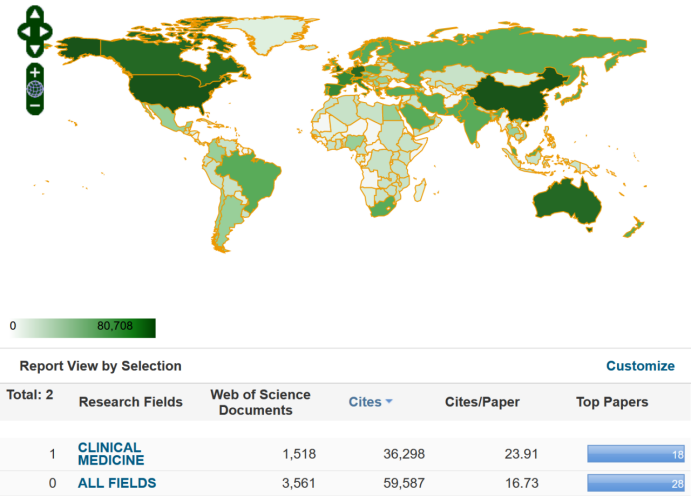Click the Cites sort arrow

389,402
